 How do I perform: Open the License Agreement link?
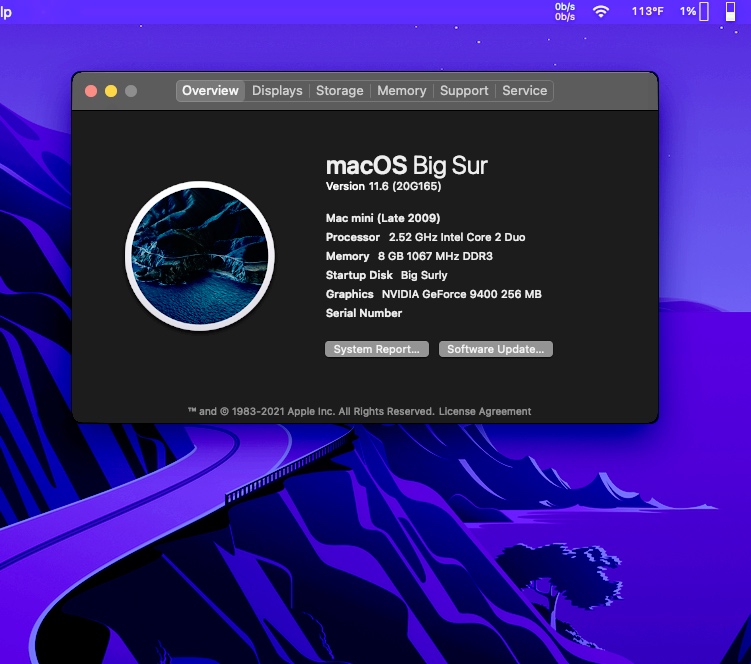[x=485, y=411]
